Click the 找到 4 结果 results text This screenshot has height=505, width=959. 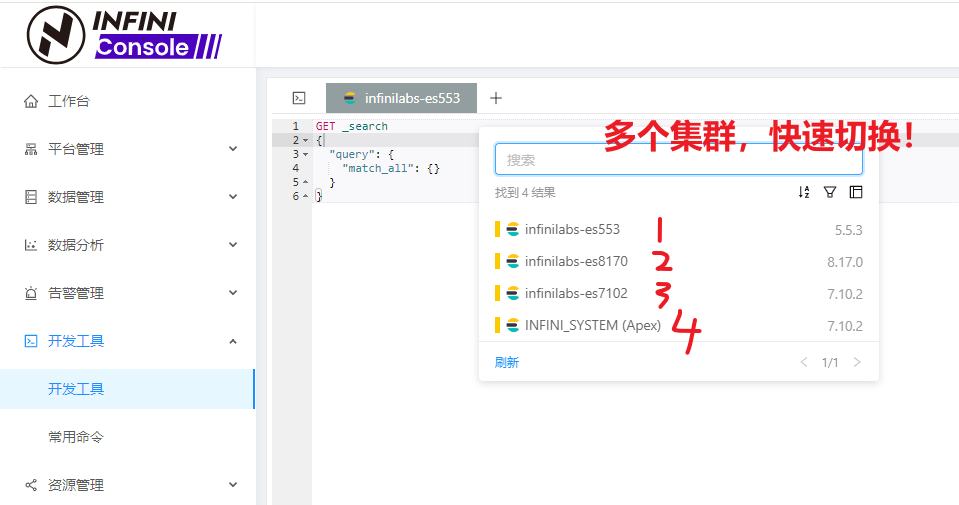point(525,193)
